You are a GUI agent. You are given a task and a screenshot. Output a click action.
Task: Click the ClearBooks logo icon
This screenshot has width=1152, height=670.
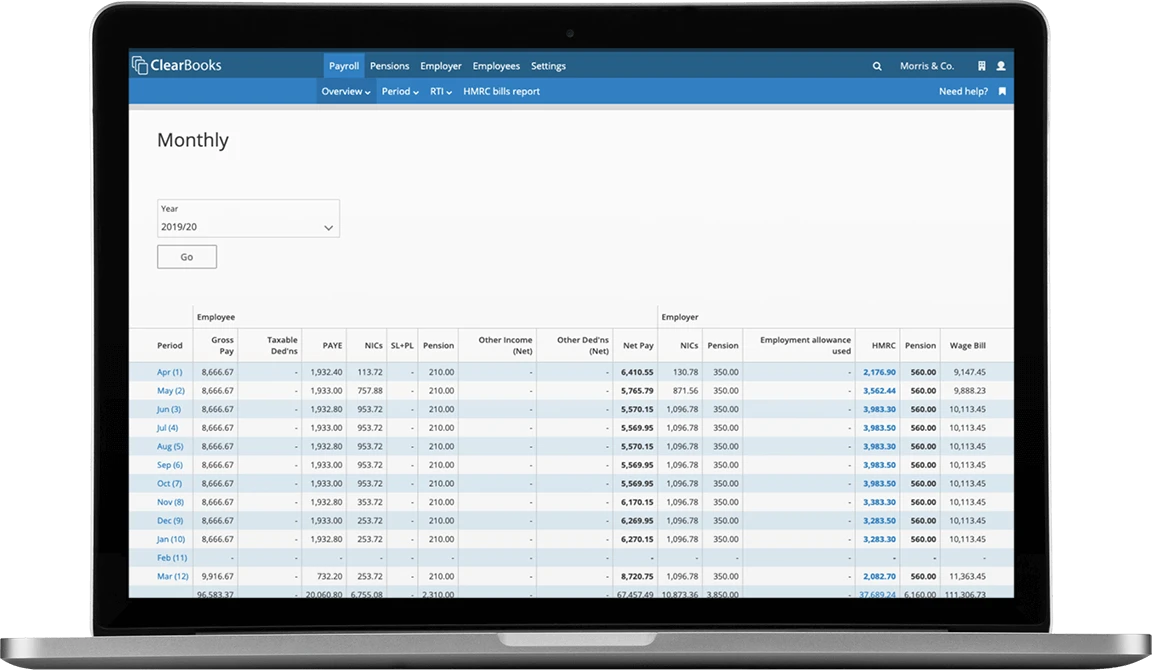point(140,65)
